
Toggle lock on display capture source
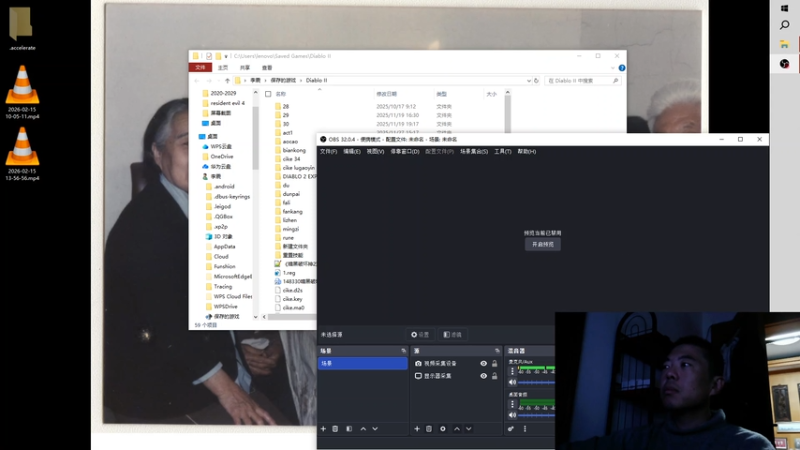click(x=494, y=376)
